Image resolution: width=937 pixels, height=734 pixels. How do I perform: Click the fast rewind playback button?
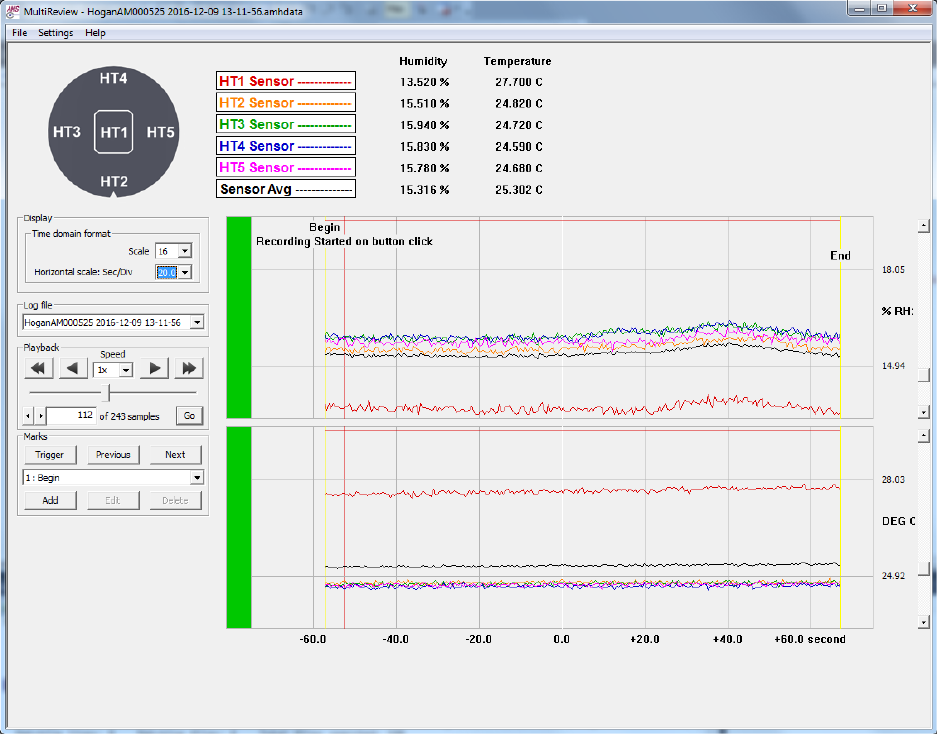pyautogui.click(x=38, y=369)
